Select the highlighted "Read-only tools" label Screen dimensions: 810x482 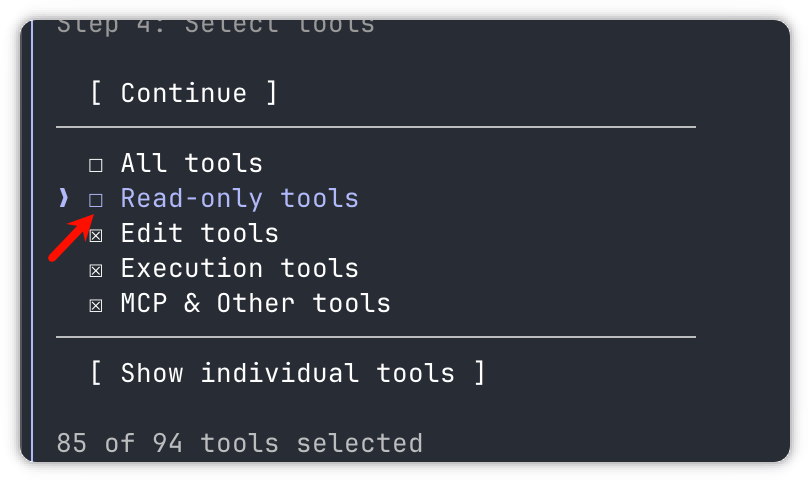[240, 199]
